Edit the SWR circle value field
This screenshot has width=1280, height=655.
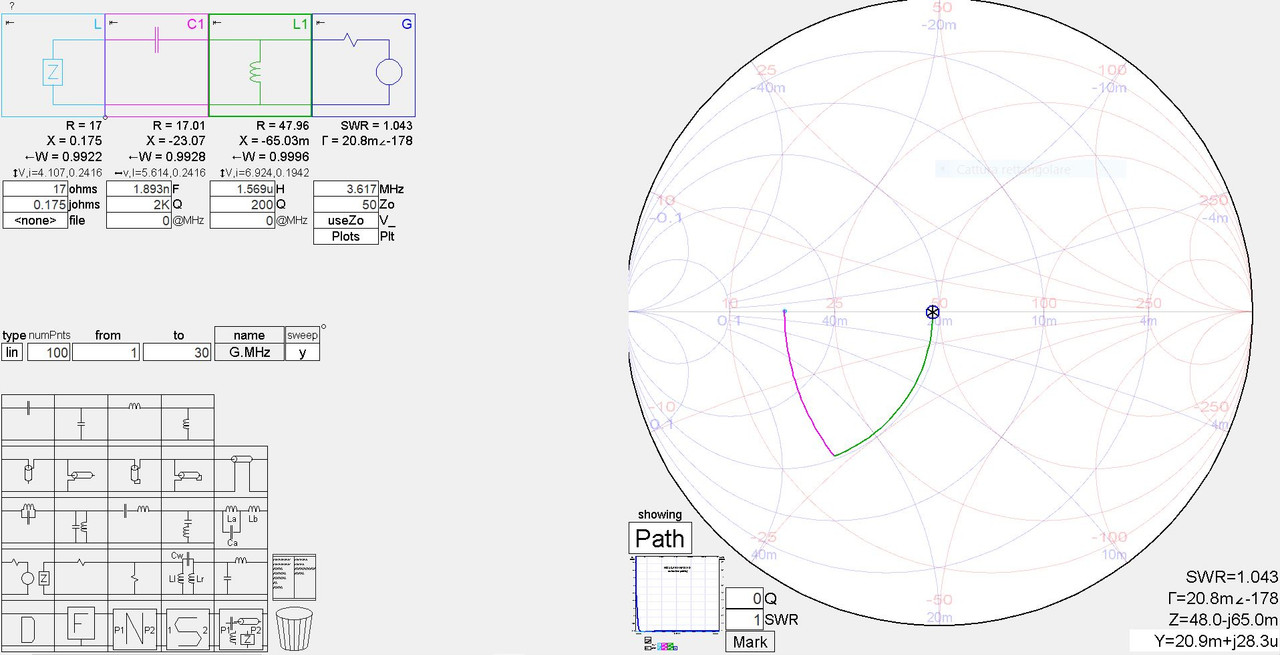tap(744, 620)
